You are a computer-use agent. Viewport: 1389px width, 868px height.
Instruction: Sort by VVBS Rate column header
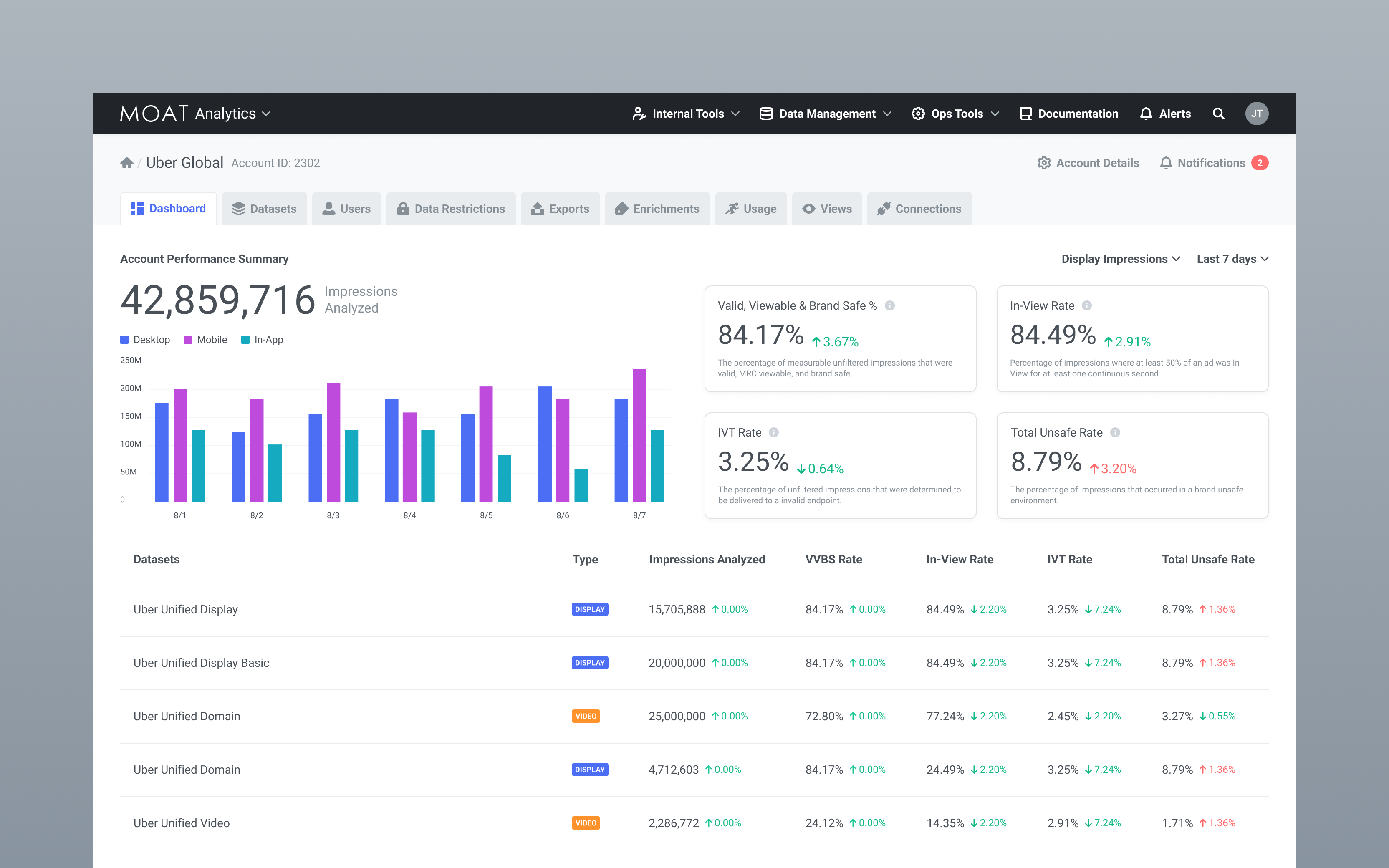point(833,559)
